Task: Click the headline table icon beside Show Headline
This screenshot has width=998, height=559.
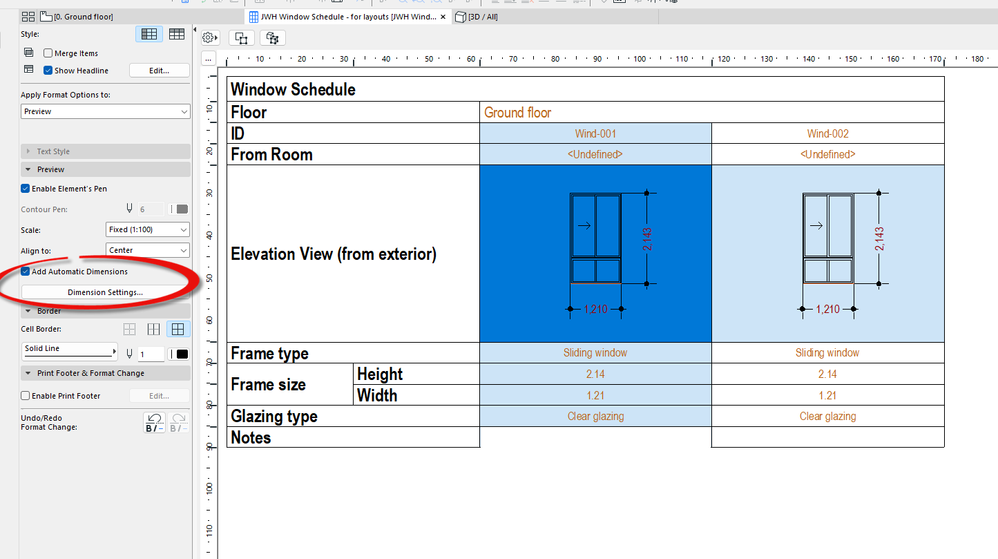Action: 29,69
